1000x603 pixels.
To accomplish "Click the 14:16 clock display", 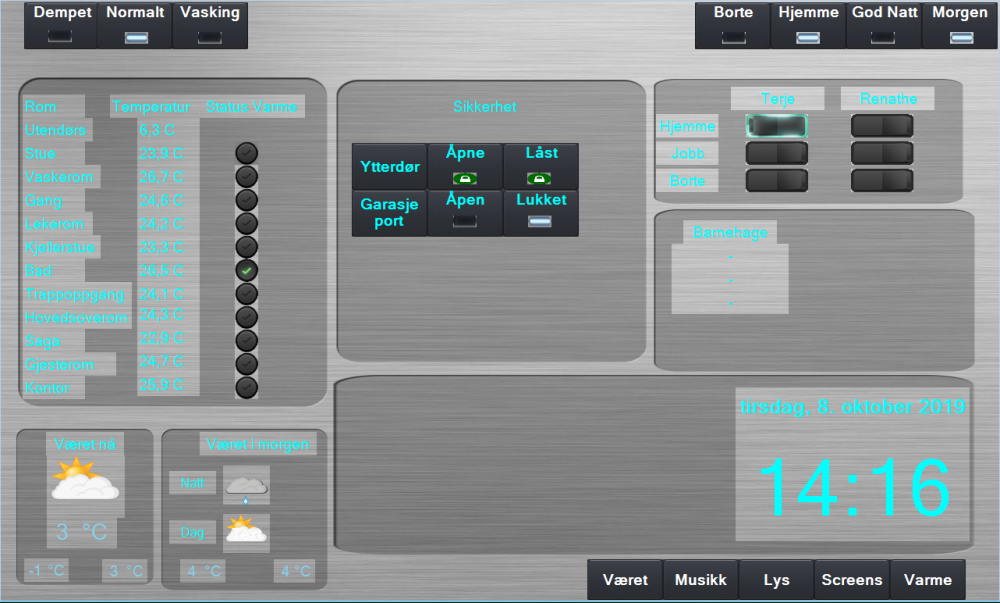I will [854, 490].
